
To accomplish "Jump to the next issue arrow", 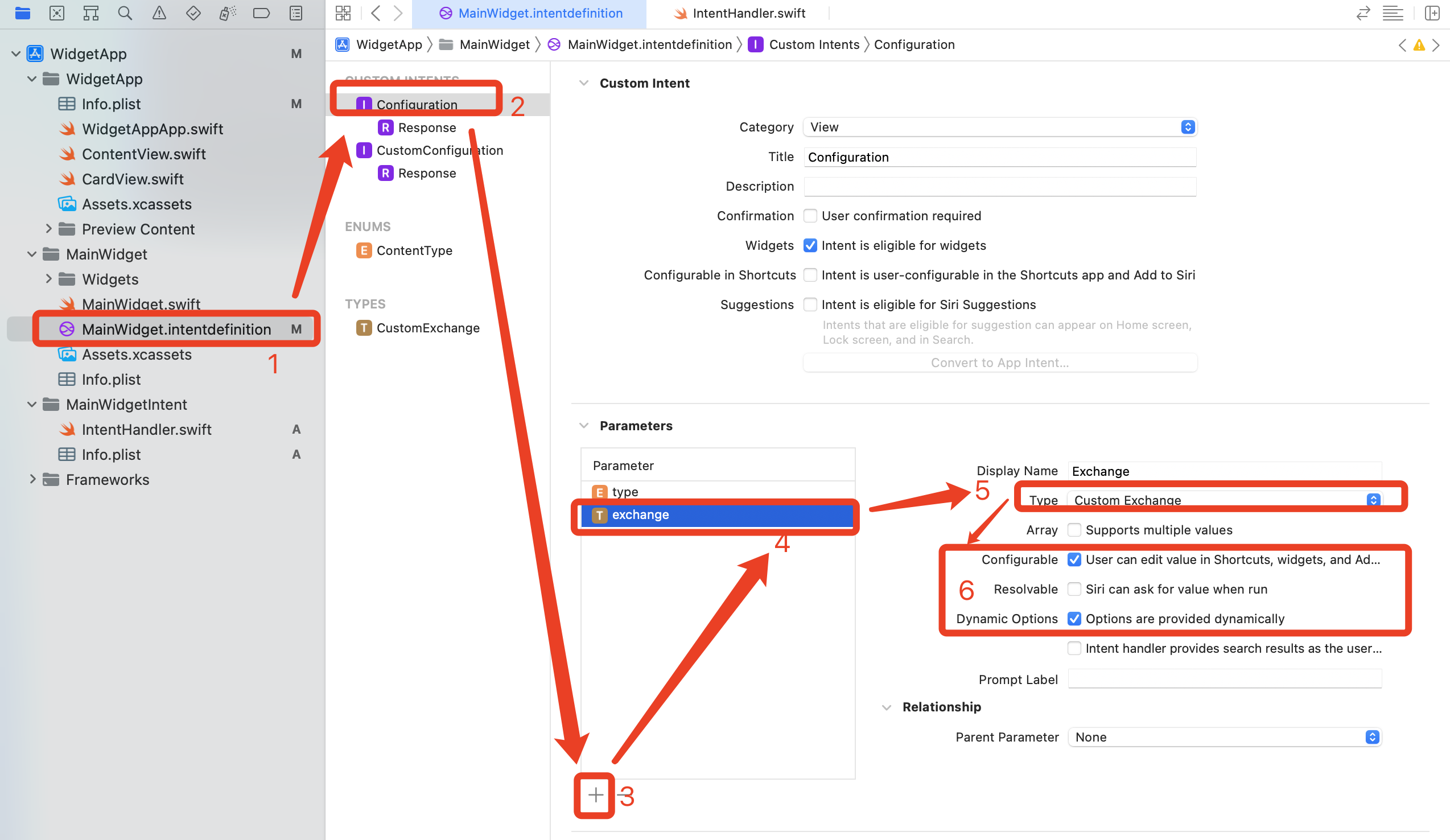I will click(x=1436, y=45).
